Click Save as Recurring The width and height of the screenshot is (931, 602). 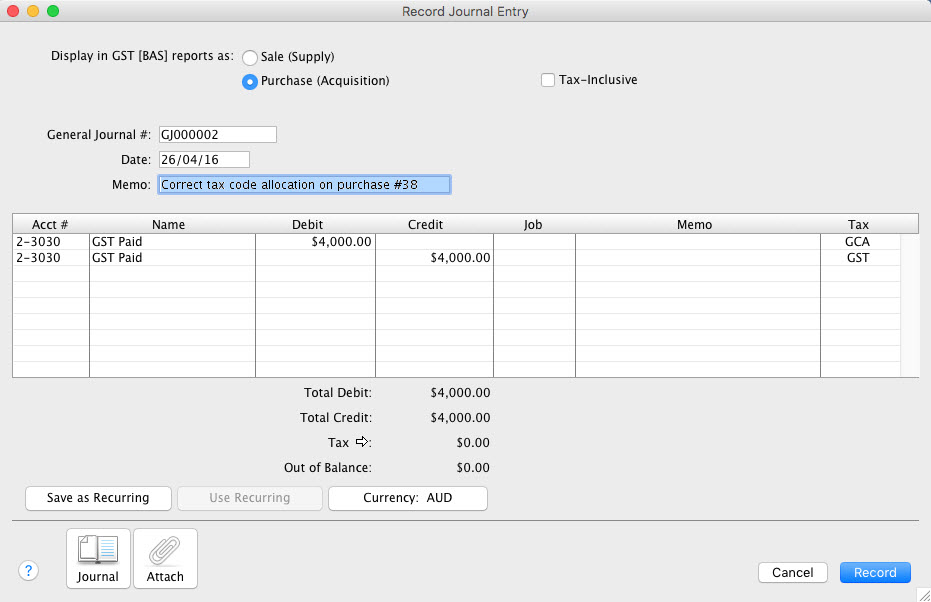[97, 498]
